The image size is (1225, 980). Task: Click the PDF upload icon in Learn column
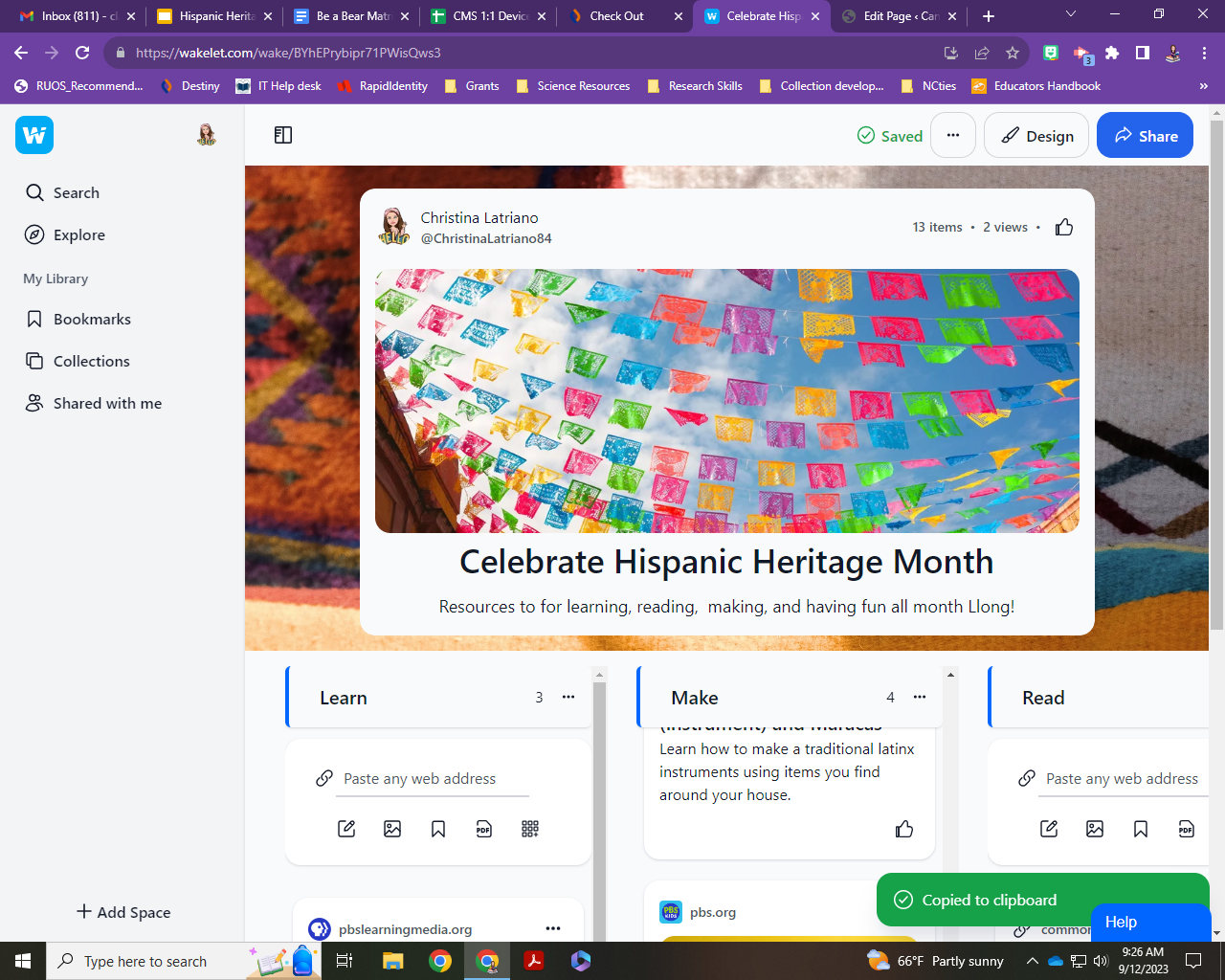point(484,829)
